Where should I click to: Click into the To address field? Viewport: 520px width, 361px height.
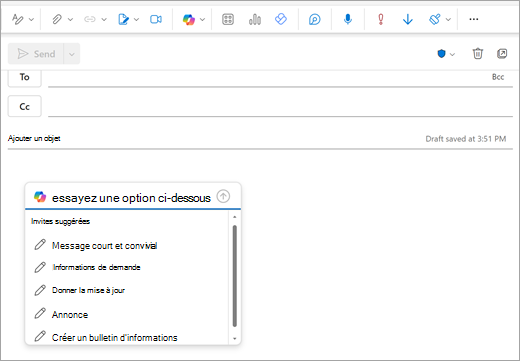point(267,78)
